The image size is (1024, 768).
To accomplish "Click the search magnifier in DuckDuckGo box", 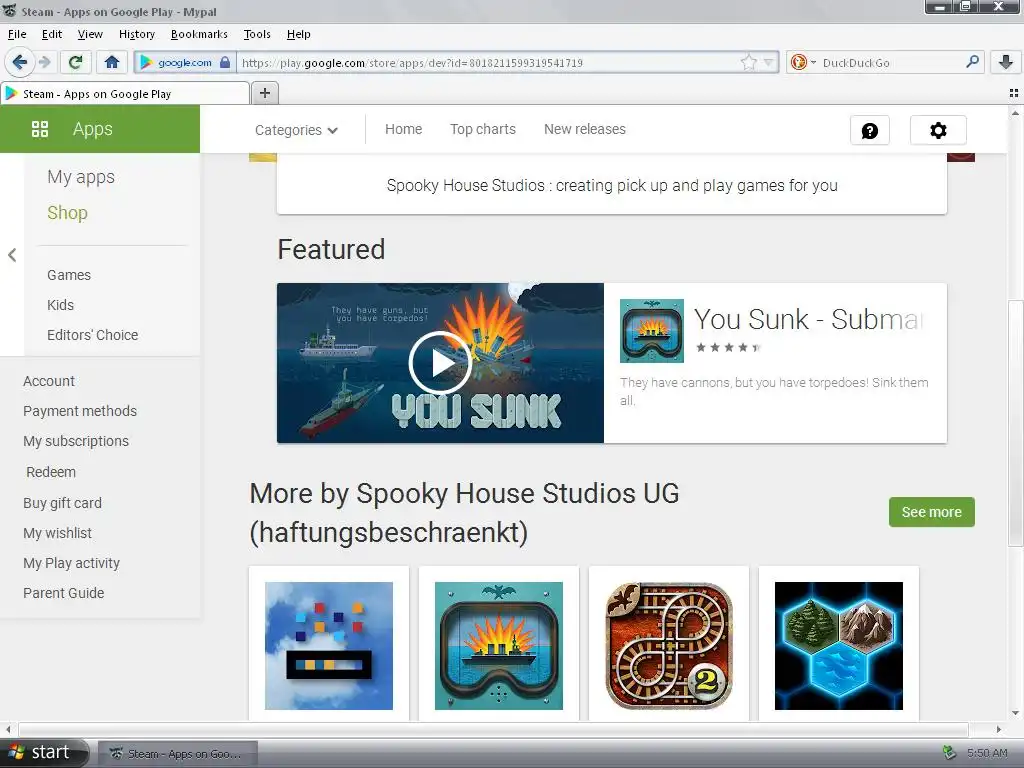I will click(972, 62).
